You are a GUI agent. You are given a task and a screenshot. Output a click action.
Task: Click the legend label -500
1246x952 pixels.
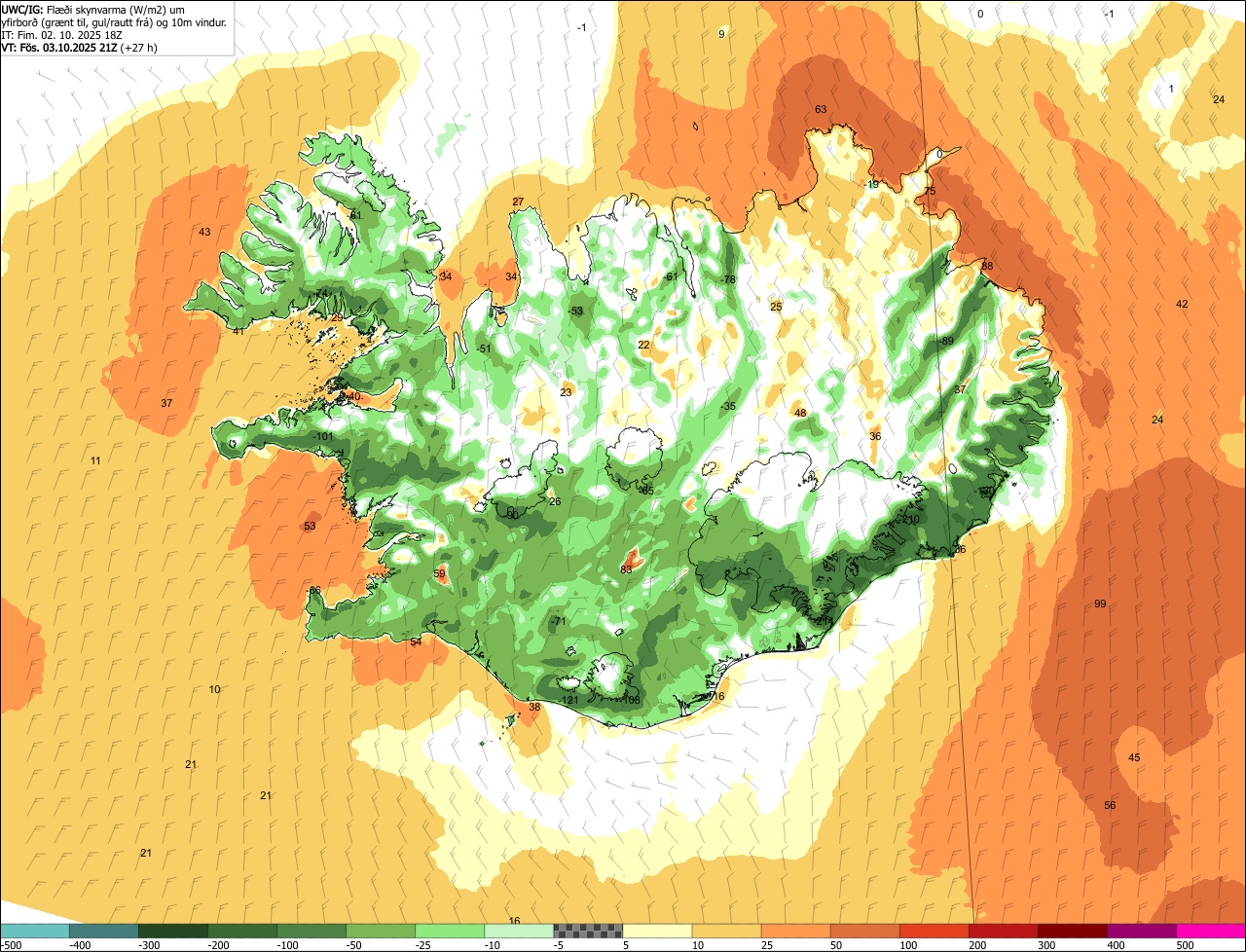coord(10,945)
